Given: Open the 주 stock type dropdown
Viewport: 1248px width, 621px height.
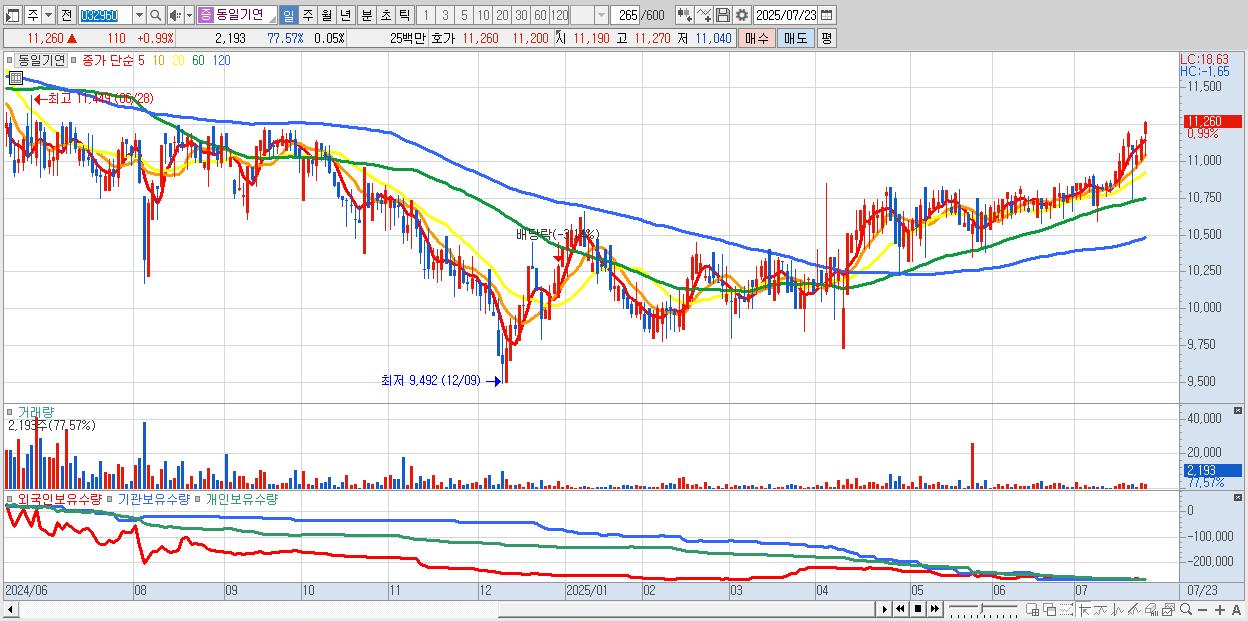Looking at the screenshot, I should click(48, 15).
